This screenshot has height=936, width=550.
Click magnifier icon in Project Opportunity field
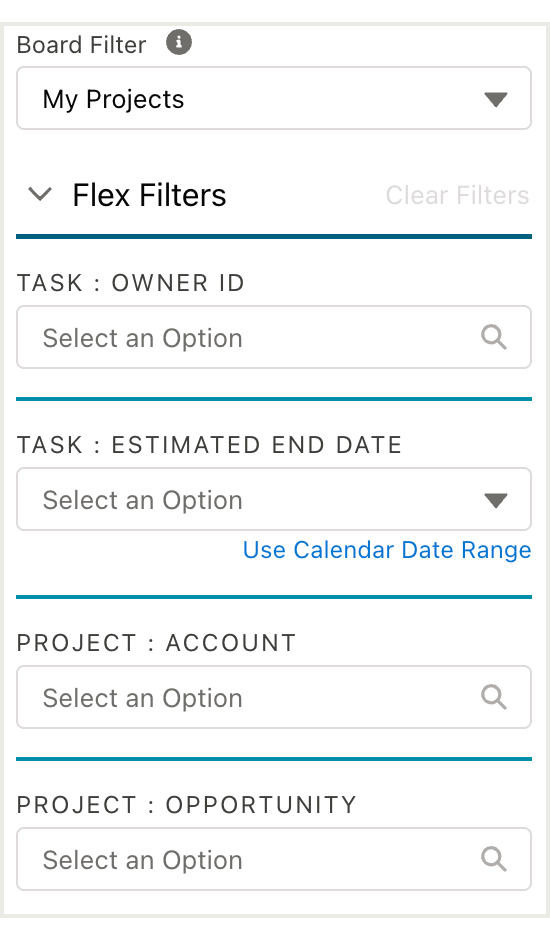494,860
